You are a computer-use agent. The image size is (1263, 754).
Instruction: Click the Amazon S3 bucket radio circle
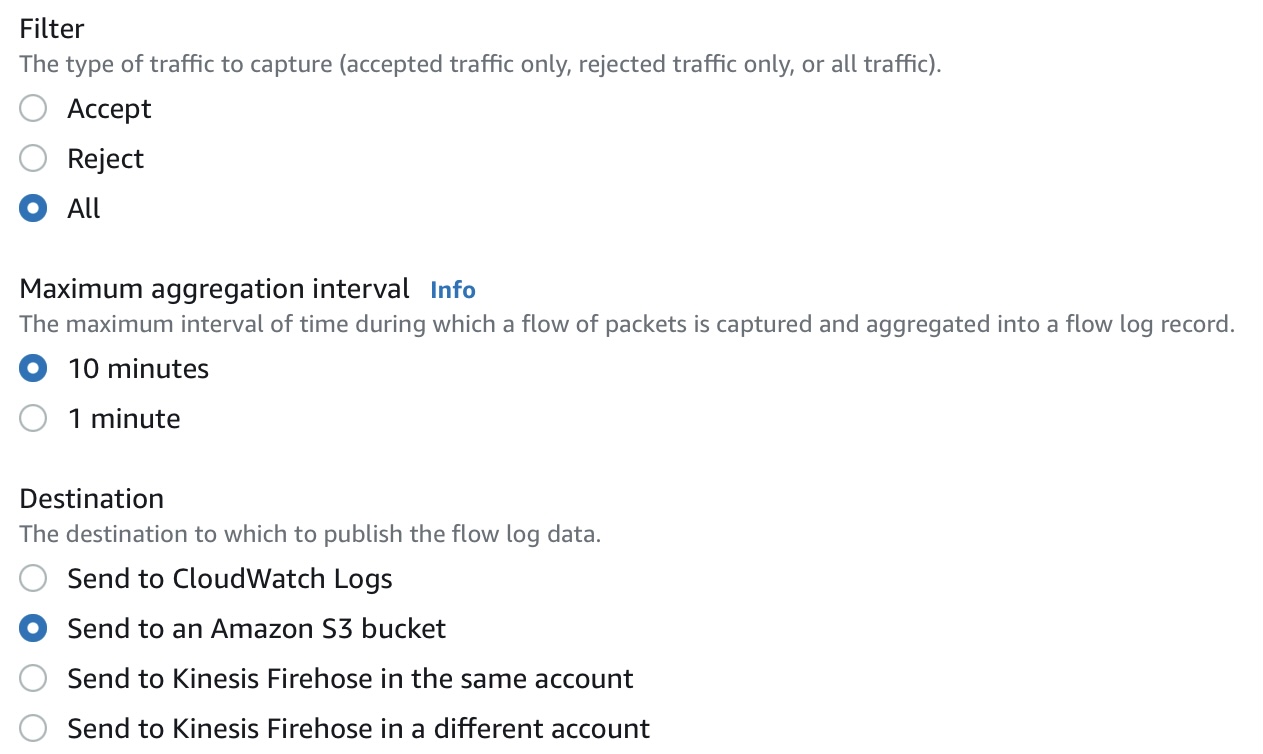[33, 628]
